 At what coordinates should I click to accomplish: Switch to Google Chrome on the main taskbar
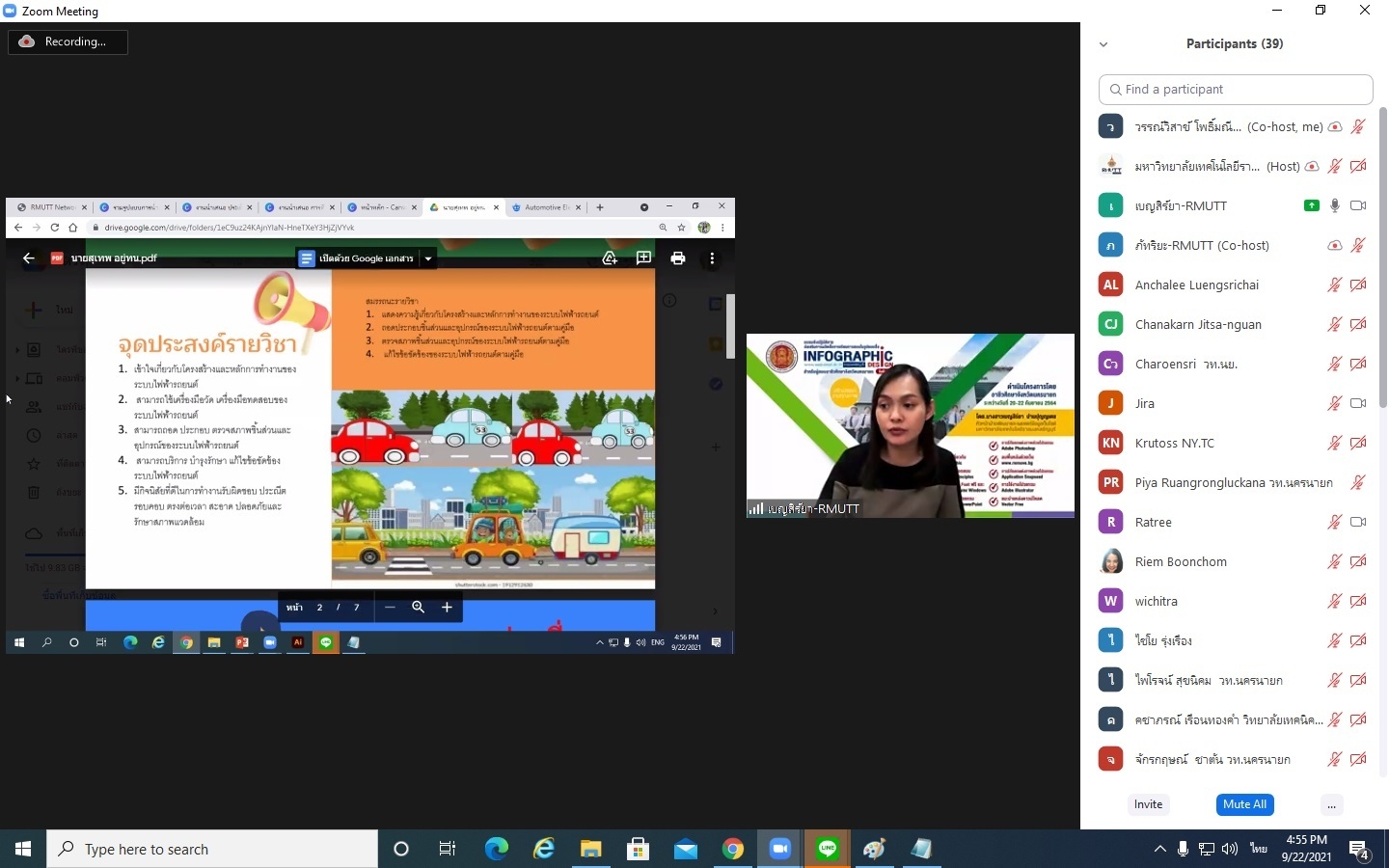click(733, 849)
